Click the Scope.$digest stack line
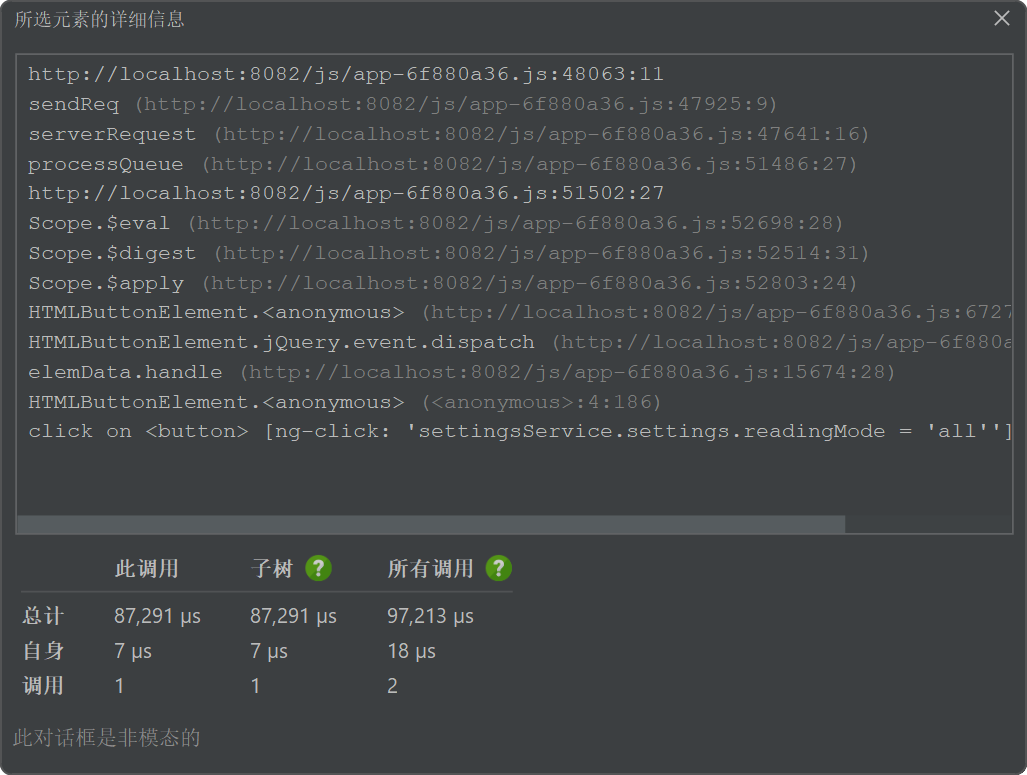 (x=448, y=253)
